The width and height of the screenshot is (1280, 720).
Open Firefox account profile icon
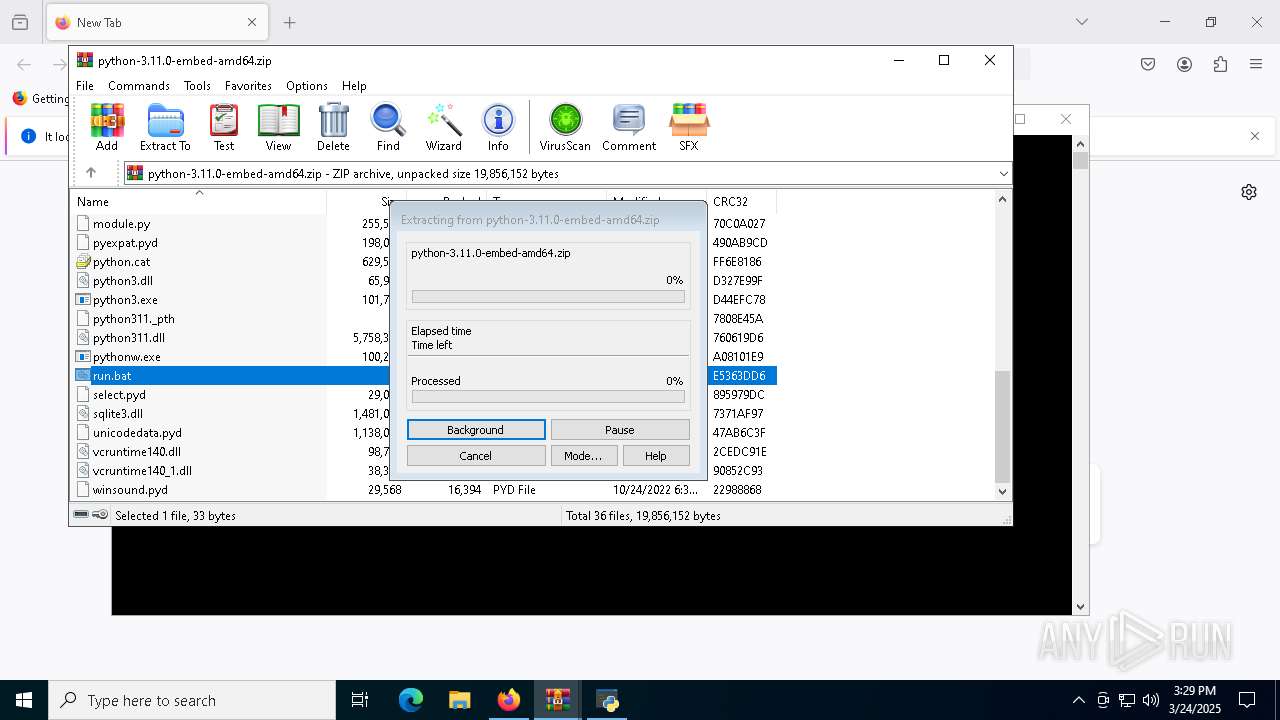tap(1184, 64)
